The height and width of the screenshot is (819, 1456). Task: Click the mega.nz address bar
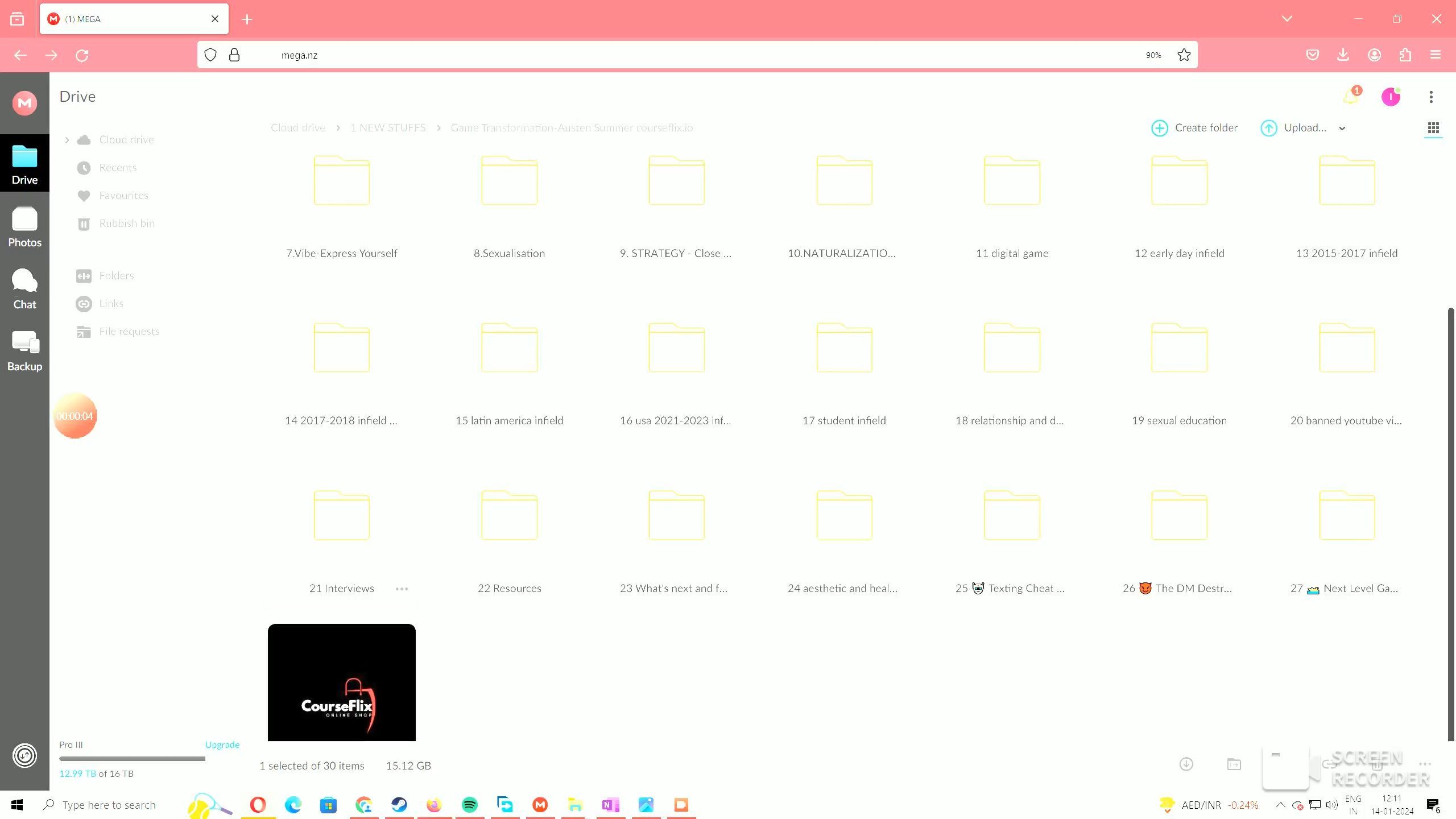coord(697,55)
